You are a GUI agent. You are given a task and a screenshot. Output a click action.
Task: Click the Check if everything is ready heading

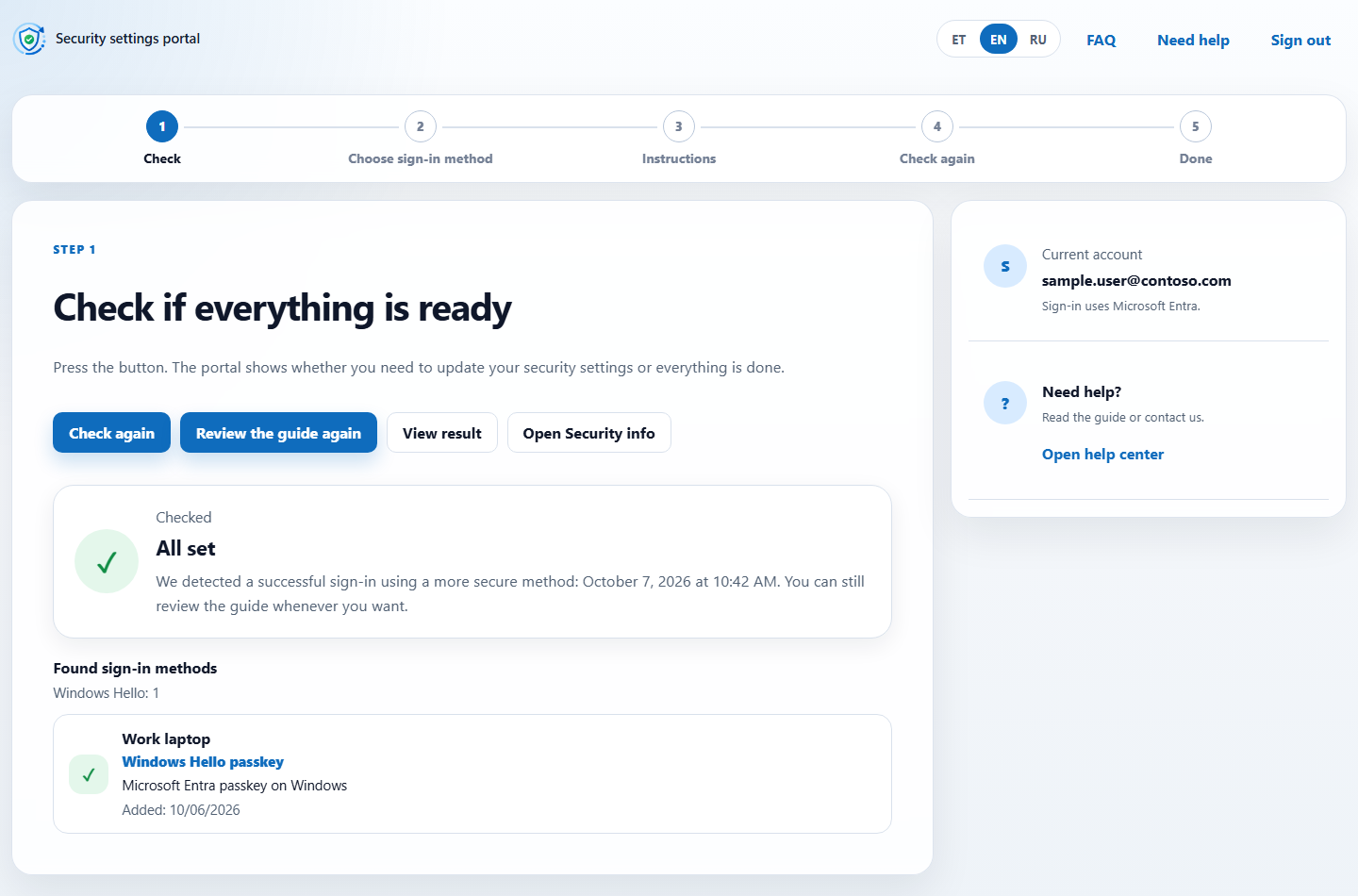point(282,307)
